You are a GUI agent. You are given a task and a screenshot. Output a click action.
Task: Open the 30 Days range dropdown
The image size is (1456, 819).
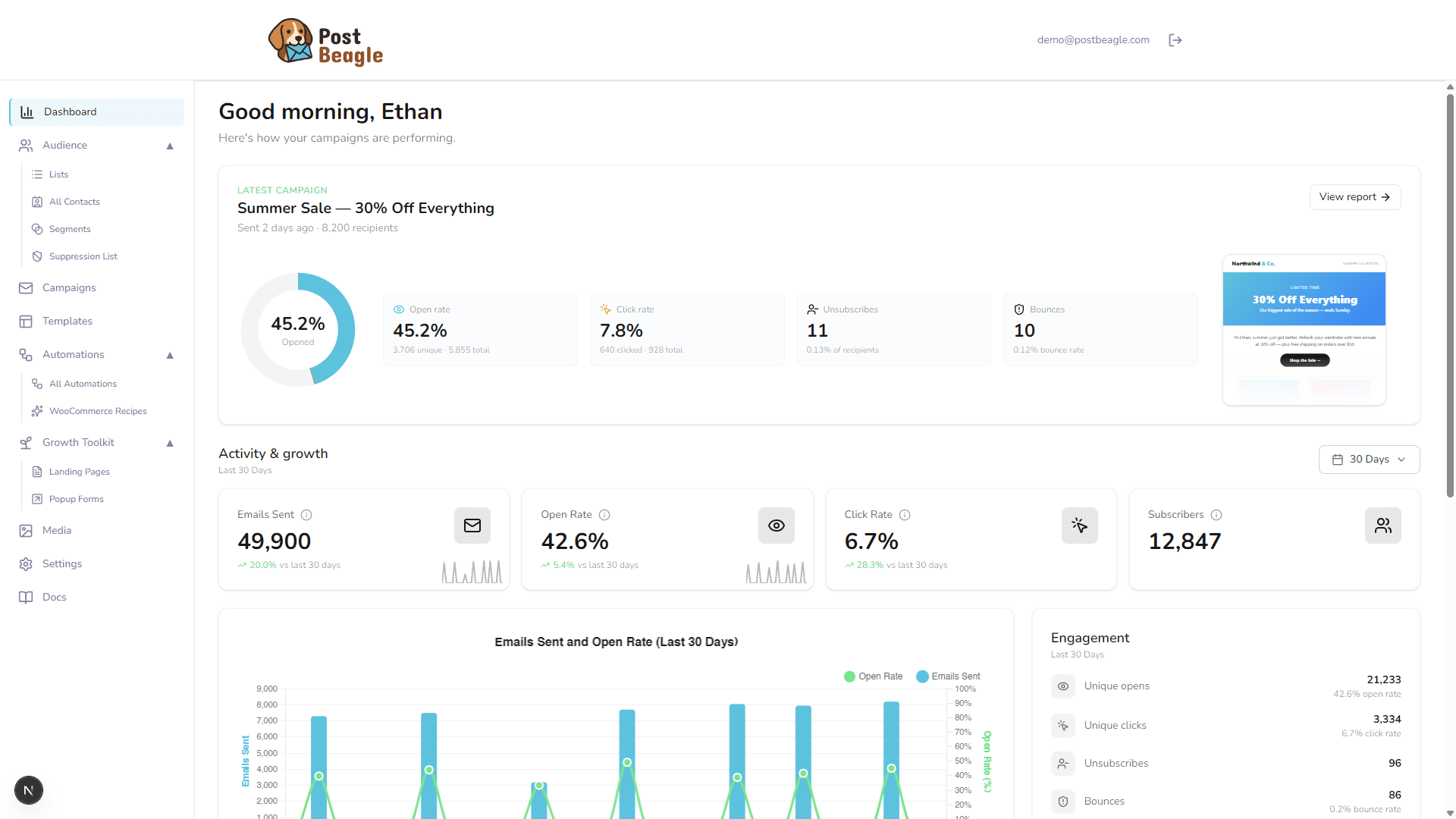point(1369,460)
